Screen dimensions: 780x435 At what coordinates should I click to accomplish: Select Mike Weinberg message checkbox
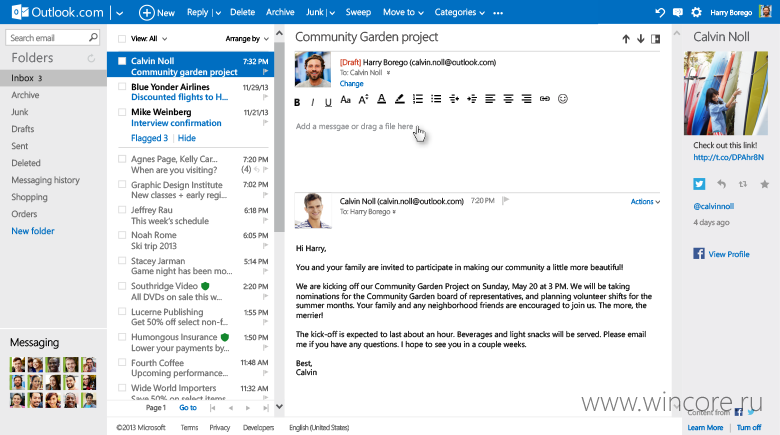pyautogui.click(x=122, y=112)
